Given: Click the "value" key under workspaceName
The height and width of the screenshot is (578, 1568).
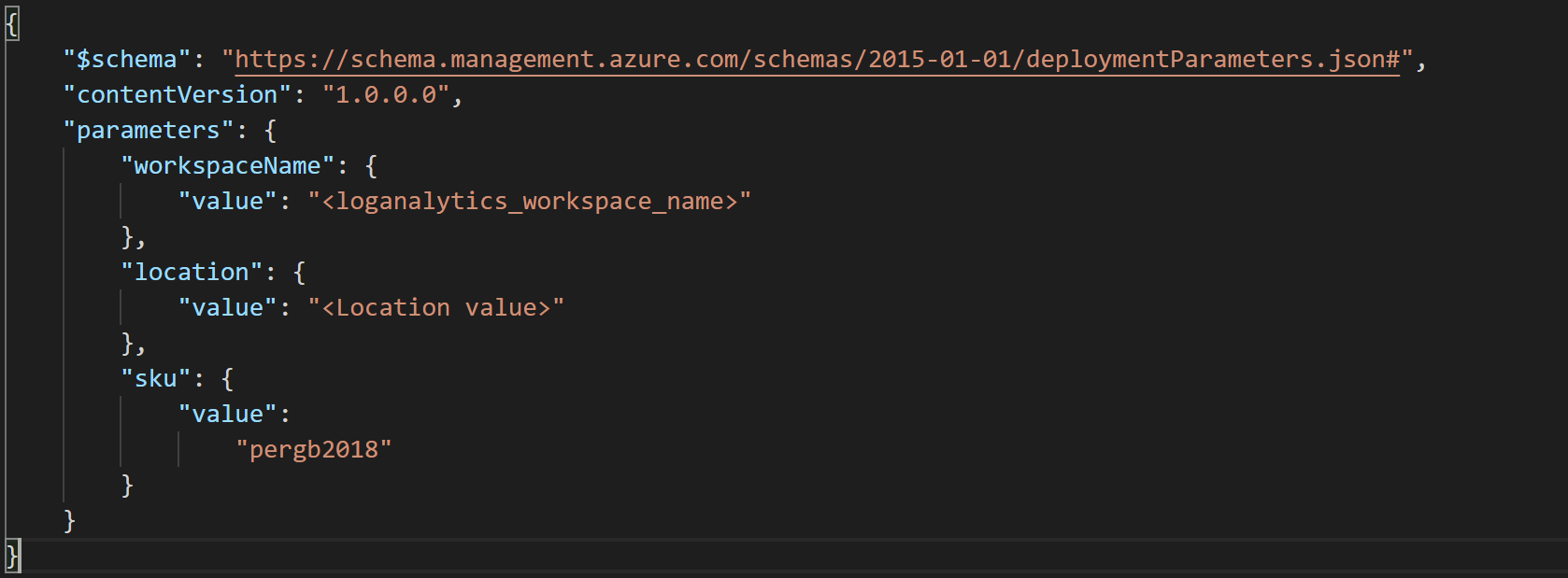Looking at the screenshot, I should click(x=228, y=202).
